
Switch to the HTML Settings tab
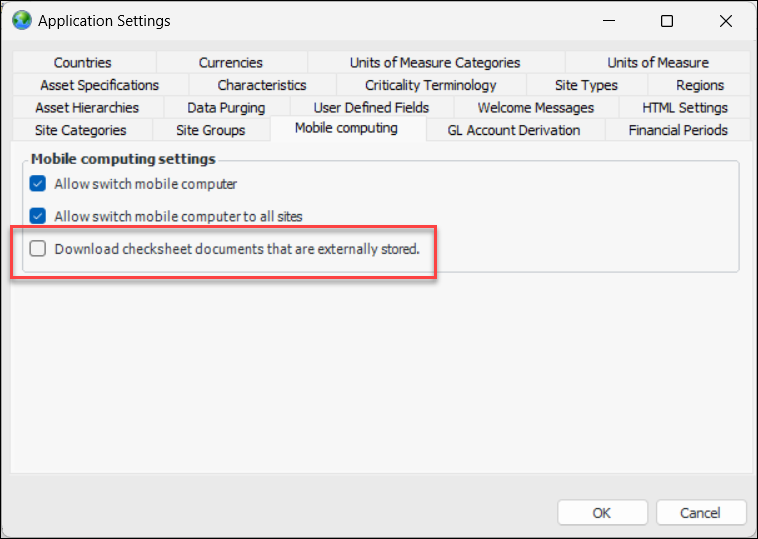[x=685, y=107]
